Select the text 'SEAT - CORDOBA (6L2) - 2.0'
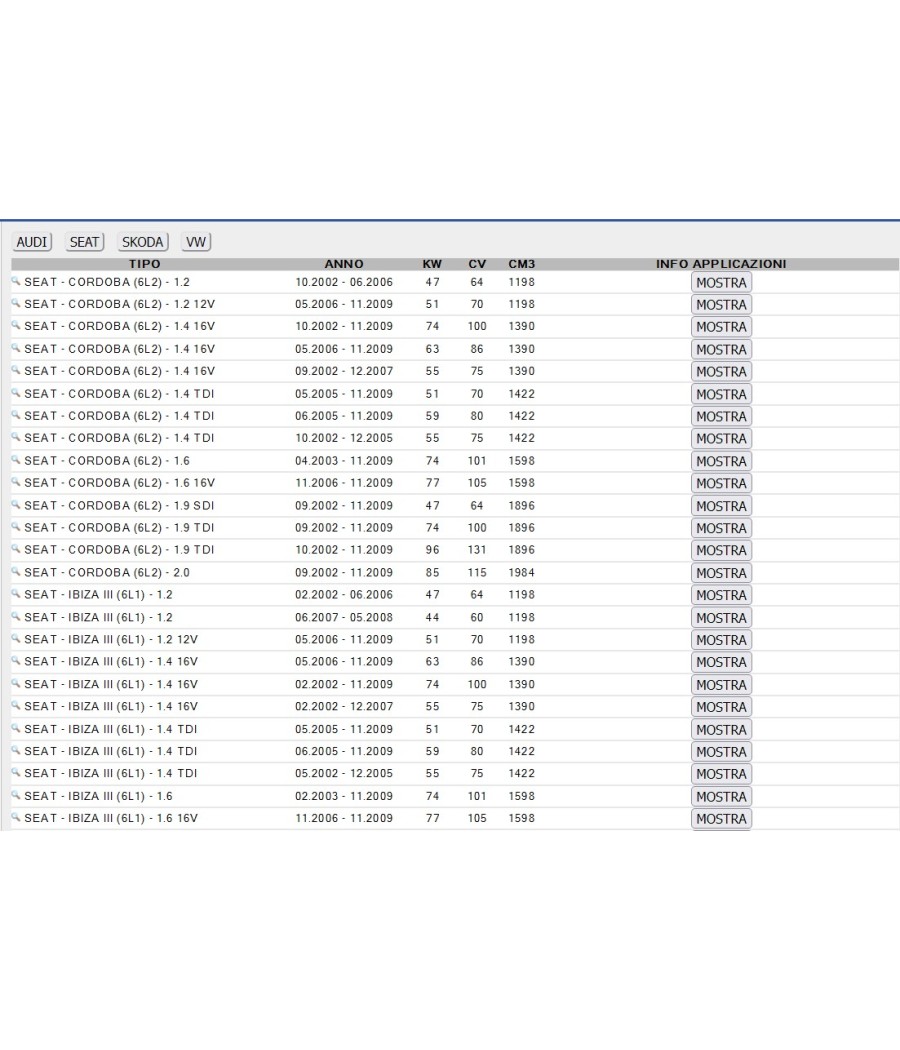 click(x=107, y=573)
